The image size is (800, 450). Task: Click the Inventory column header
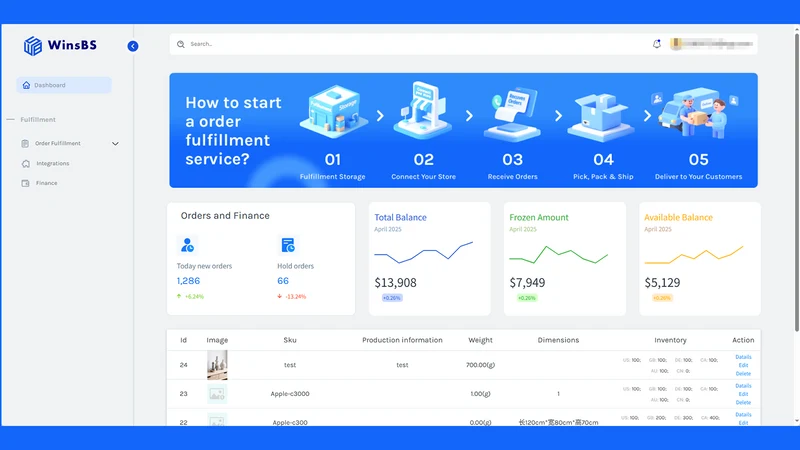(x=670, y=340)
